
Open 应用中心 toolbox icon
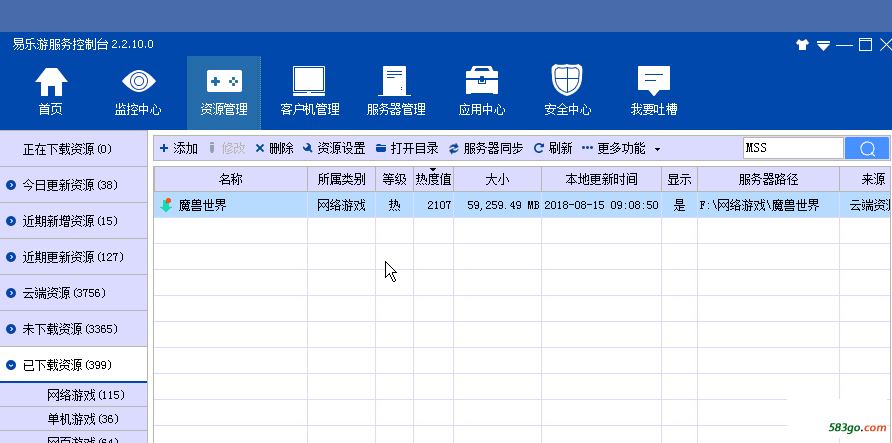pos(482,81)
